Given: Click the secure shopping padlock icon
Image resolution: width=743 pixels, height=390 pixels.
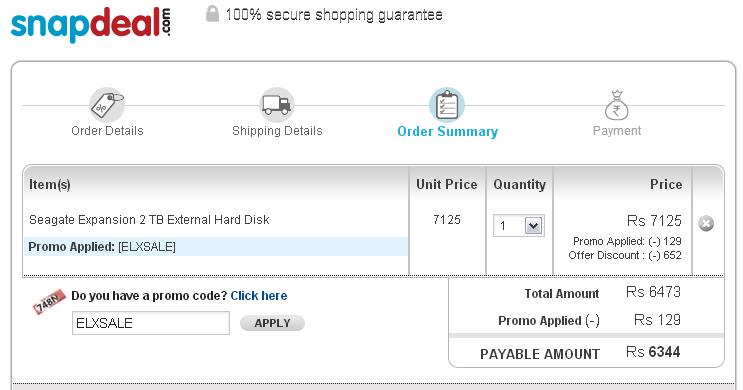Looking at the screenshot, I should (x=212, y=14).
